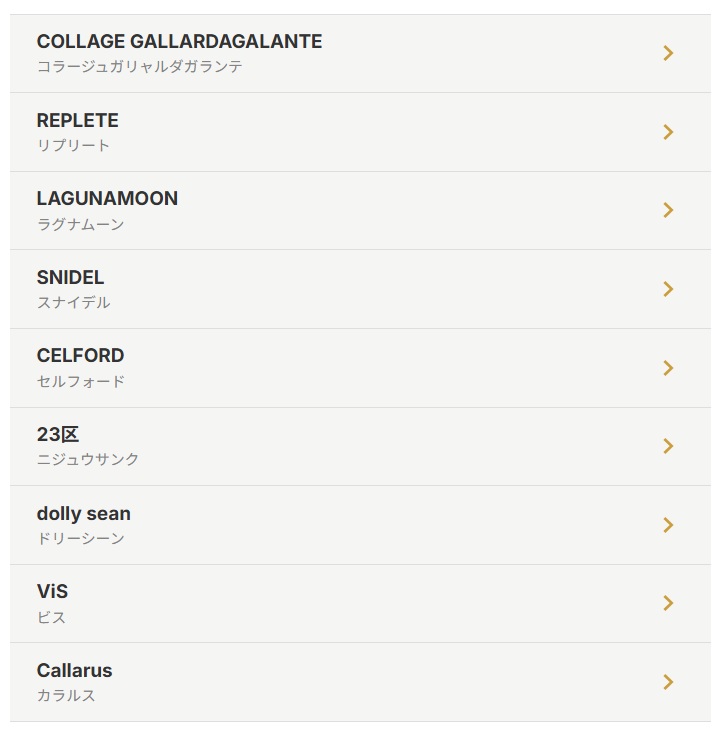
Task: Click the chevron beside COLLAGE GALLARDAGALANTE
Action: click(x=668, y=53)
